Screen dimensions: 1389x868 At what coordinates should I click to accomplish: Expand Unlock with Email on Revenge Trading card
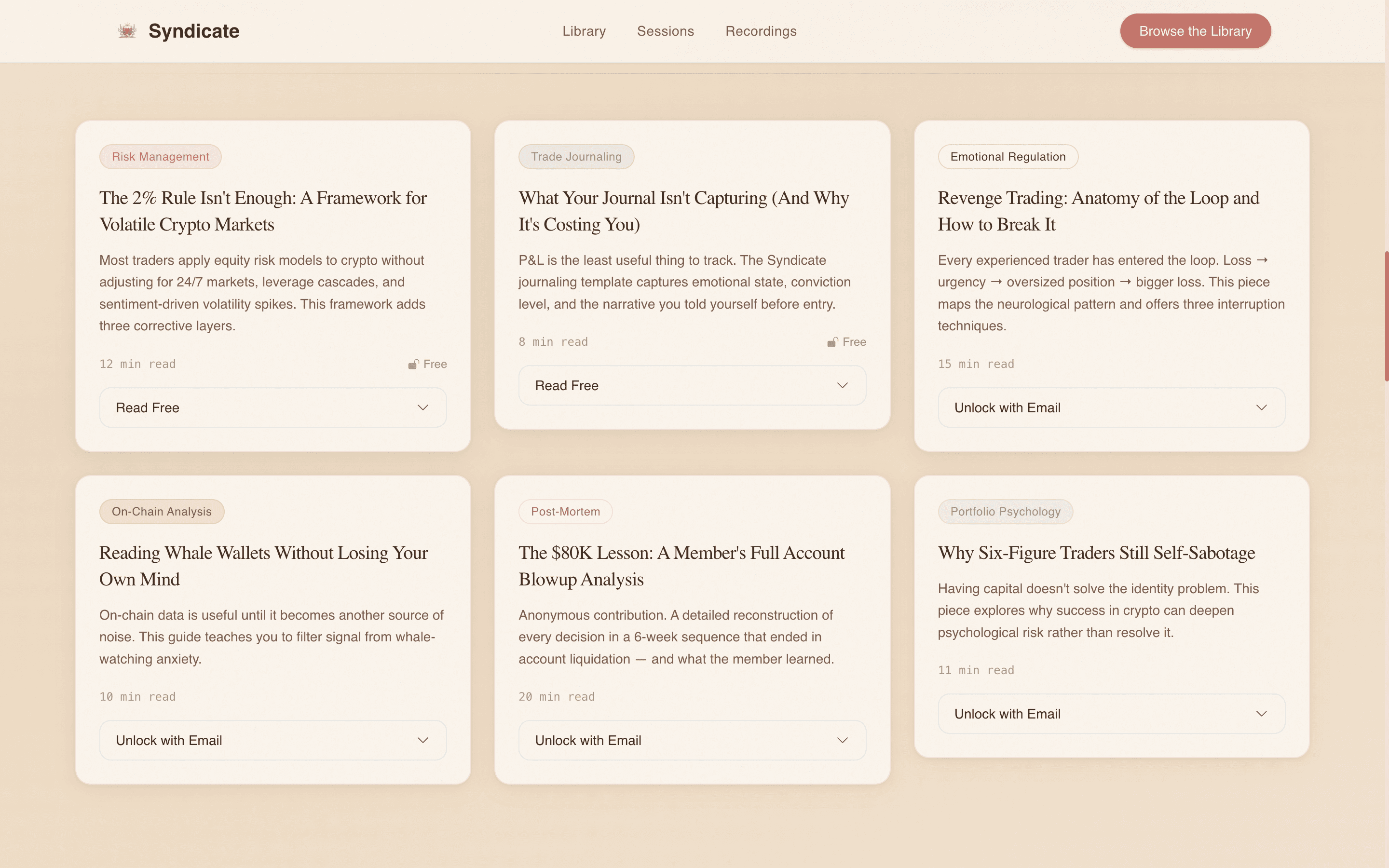click(1111, 407)
